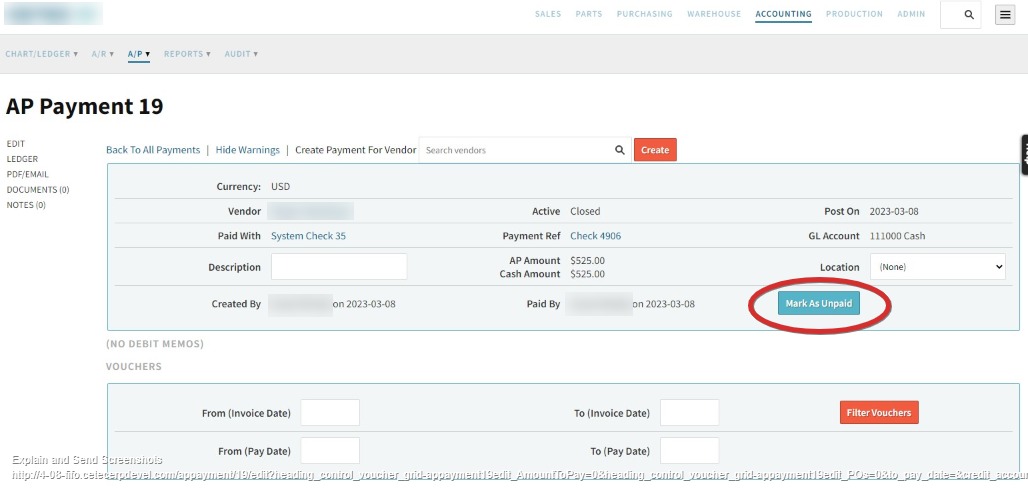
Task: Open the Reports dropdown menu
Action: point(187,54)
